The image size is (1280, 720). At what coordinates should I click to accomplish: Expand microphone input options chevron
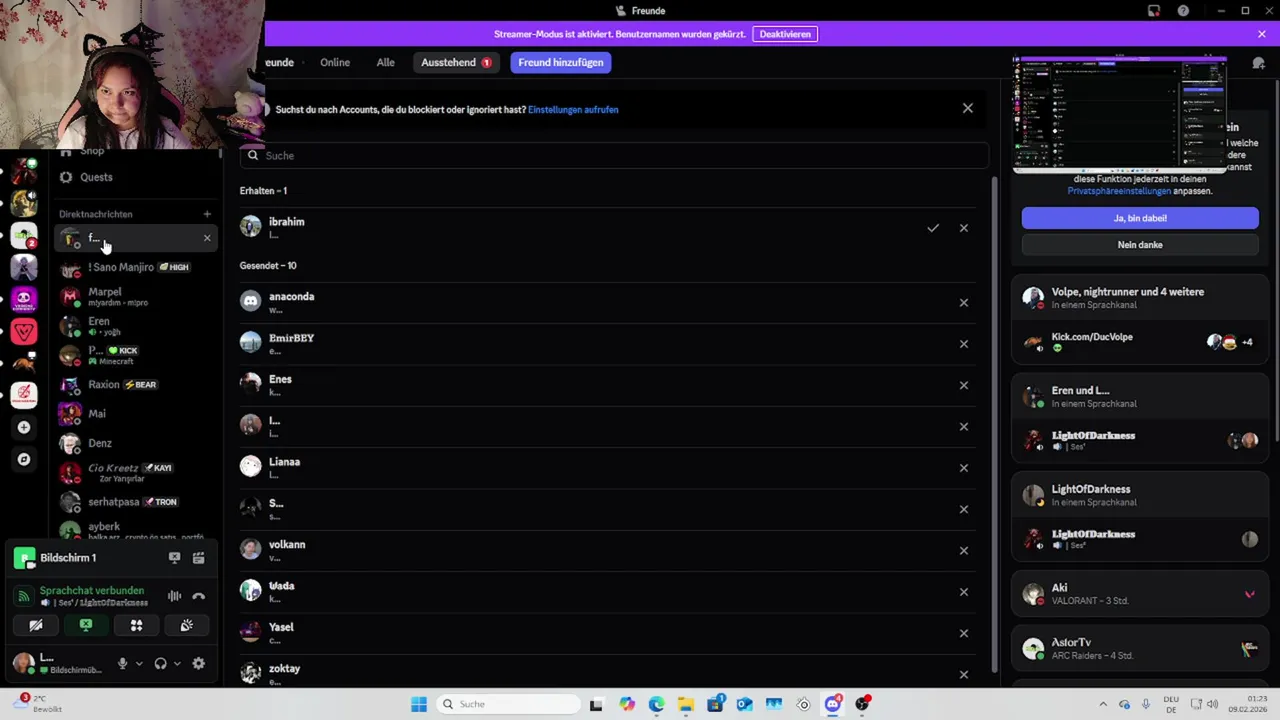pyautogui.click(x=139, y=663)
